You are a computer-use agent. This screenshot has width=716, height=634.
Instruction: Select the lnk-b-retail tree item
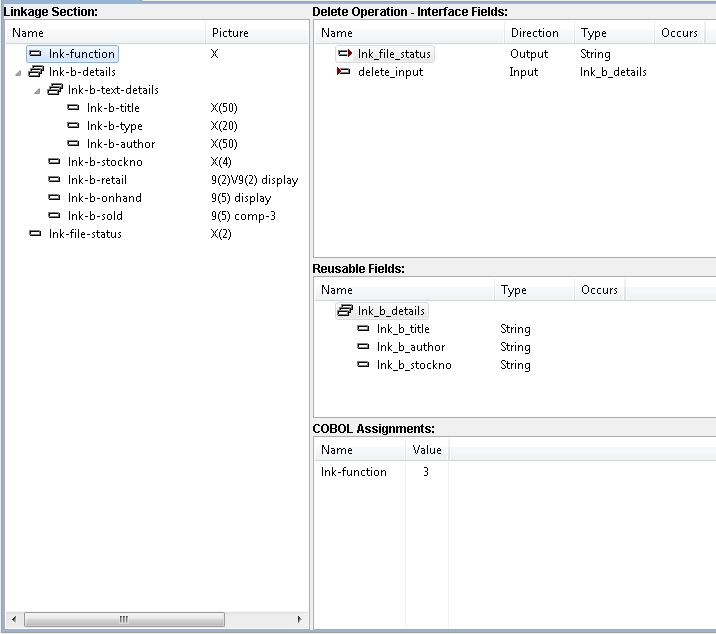tap(95, 180)
